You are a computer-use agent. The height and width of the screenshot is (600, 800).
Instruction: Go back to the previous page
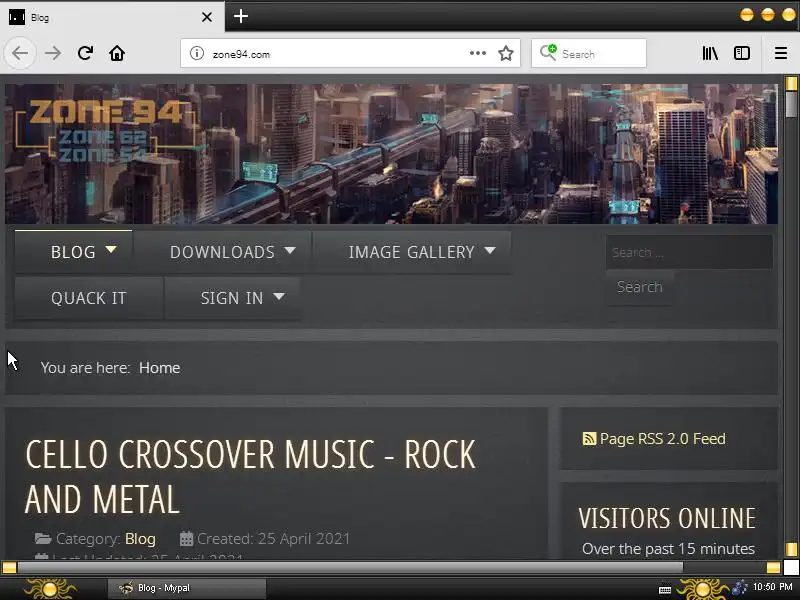pyautogui.click(x=20, y=53)
